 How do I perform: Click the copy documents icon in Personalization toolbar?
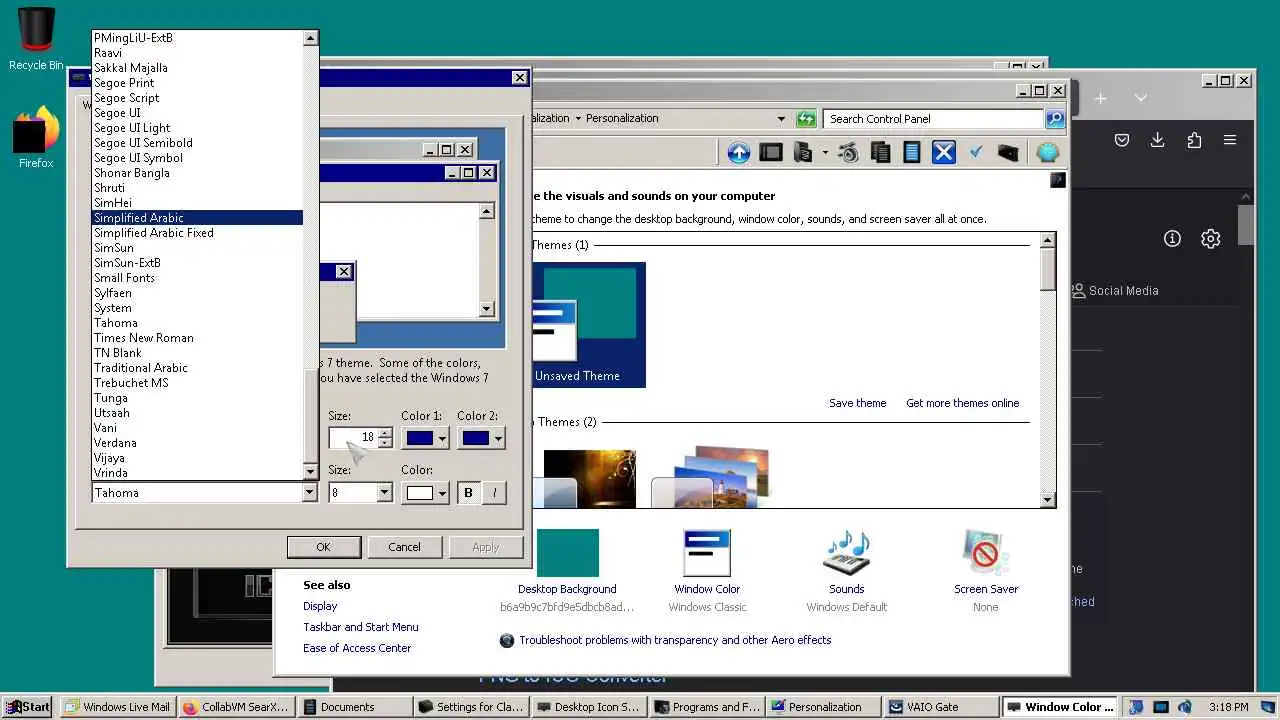tap(880, 152)
